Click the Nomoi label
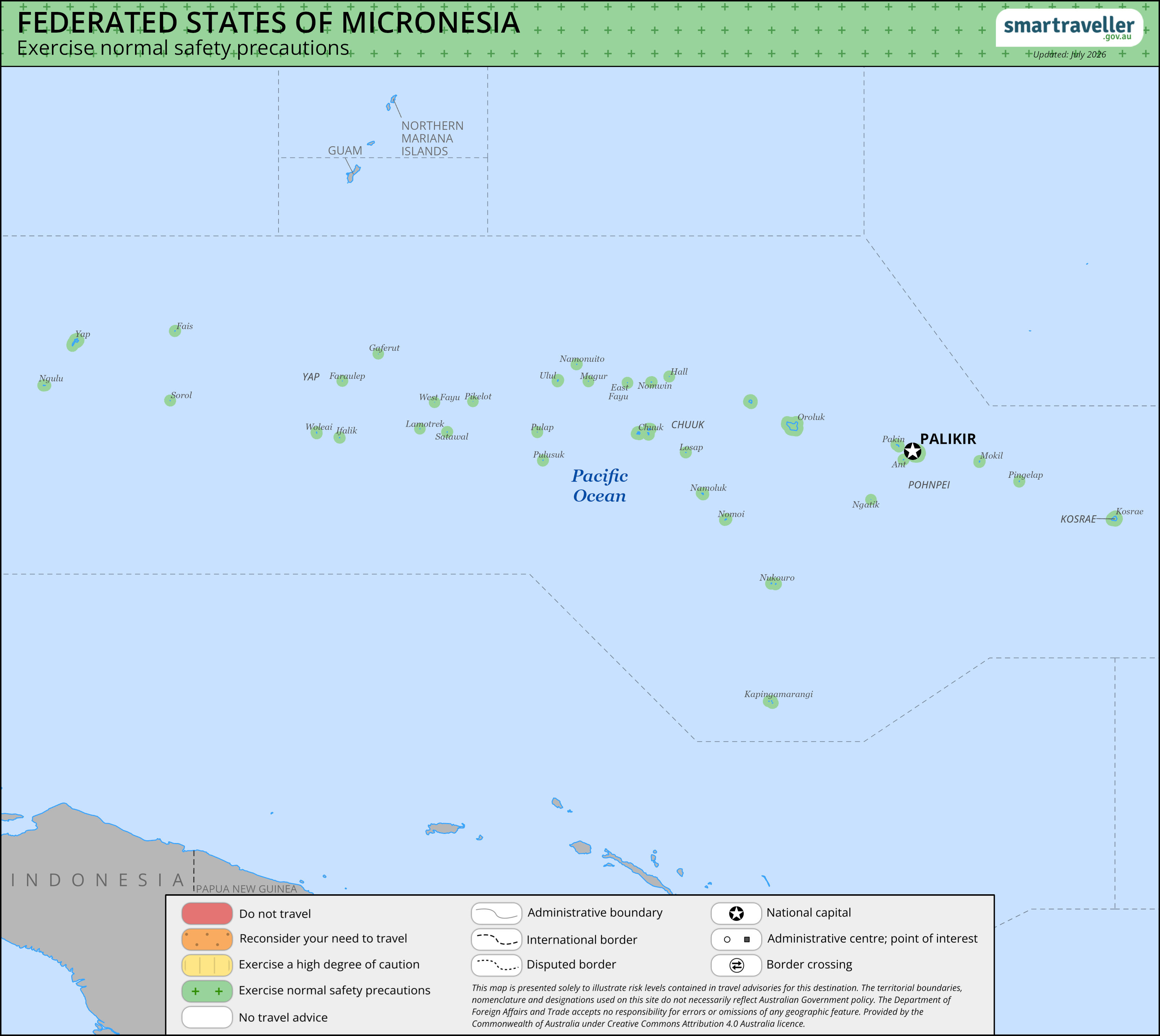Image resolution: width=1160 pixels, height=1036 pixels. pos(731,514)
